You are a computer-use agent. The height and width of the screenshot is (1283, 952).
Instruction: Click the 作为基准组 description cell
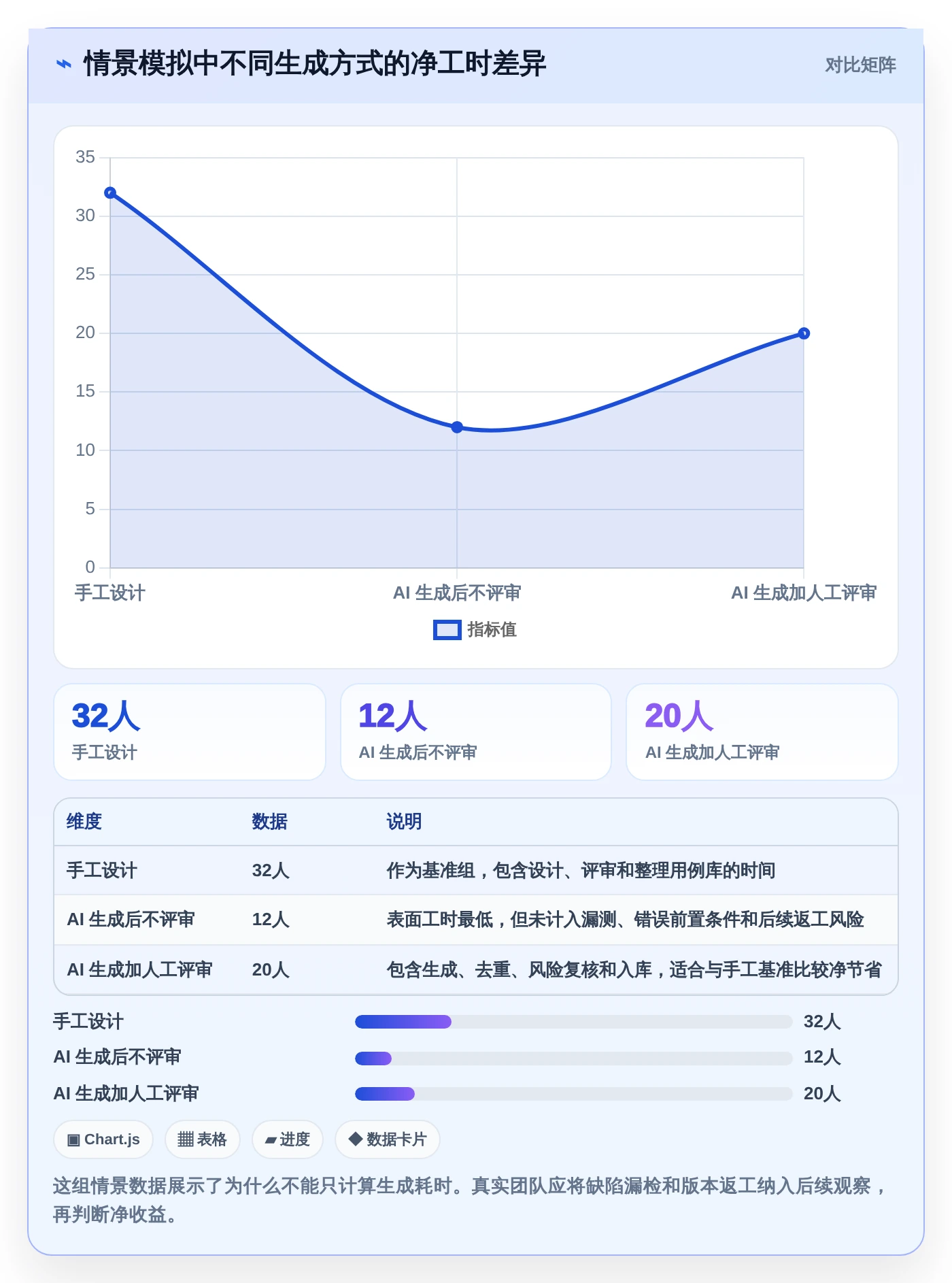pos(581,871)
